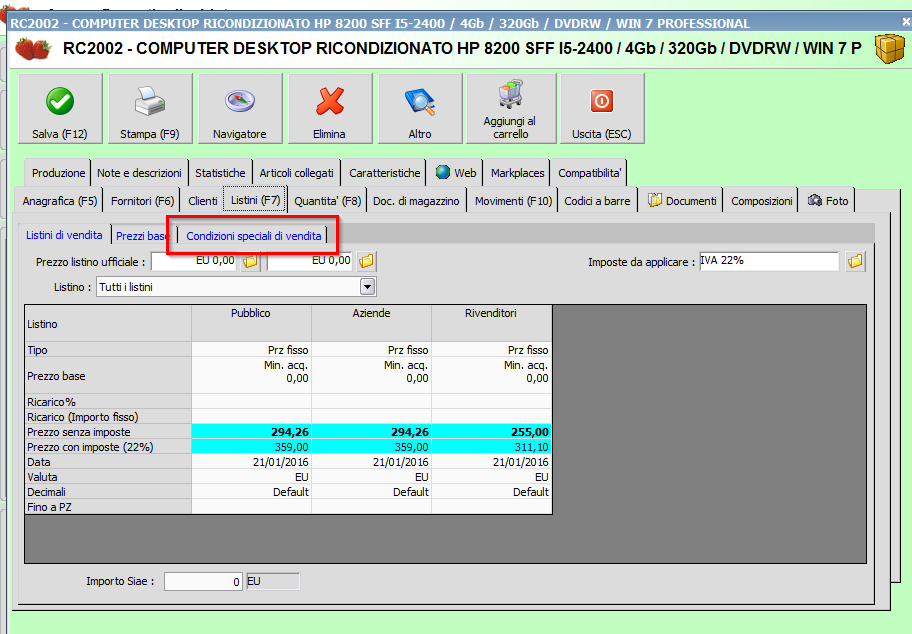Image resolution: width=912 pixels, height=634 pixels.
Task: Click the Aziende Valuta cell EU
Action: pyautogui.click(x=372, y=477)
